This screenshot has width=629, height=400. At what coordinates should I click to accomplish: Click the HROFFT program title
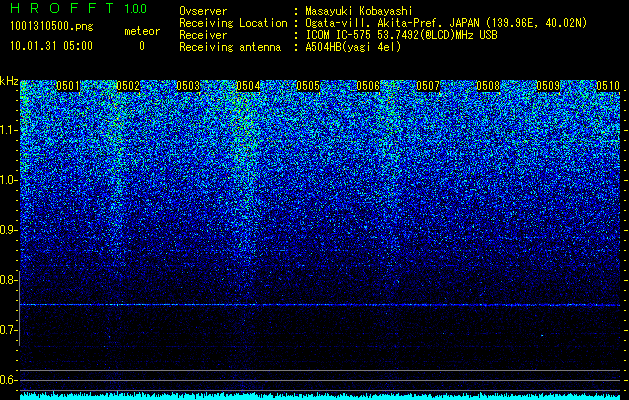click(x=62, y=8)
